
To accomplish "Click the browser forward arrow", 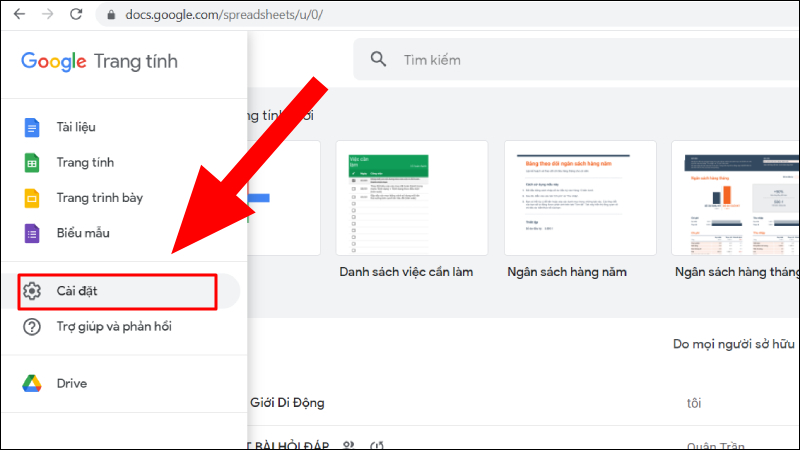I will pos(47,14).
